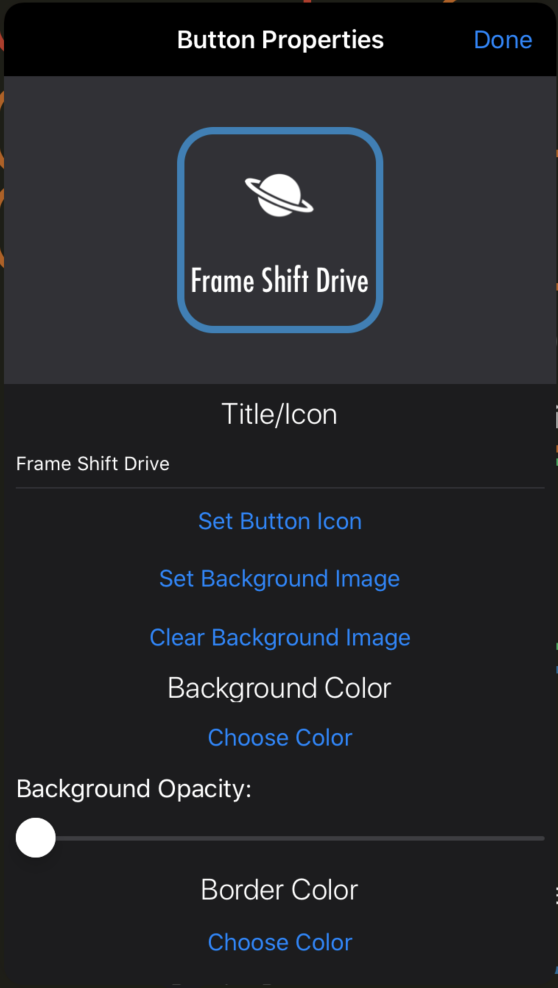Click the Background Opacity slider knob
Screen dimensions: 558x988
pyautogui.click(x=36, y=837)
